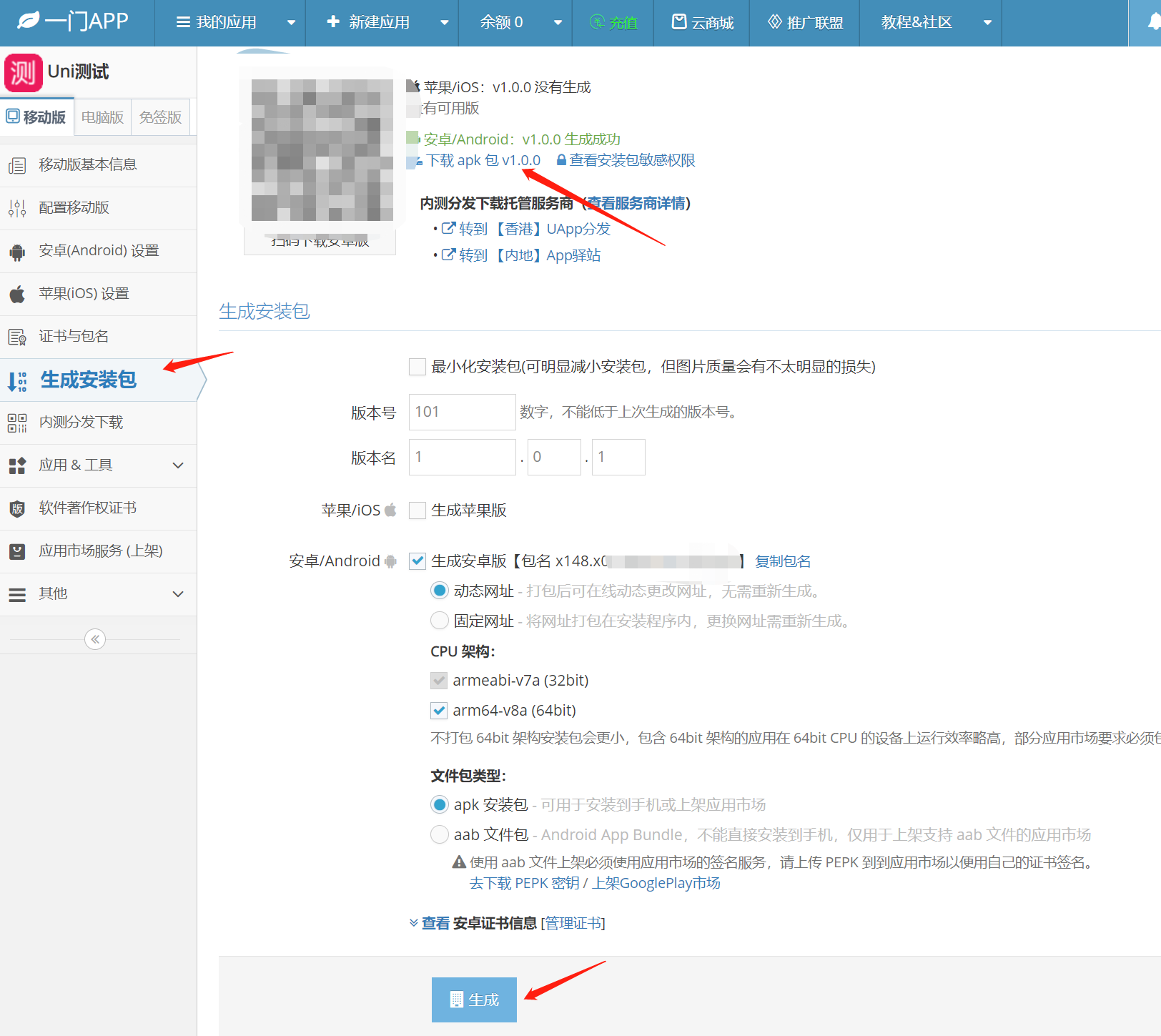Open 内测分发下载 in the sidebar
This screenshot has height=1036, width=1161.
pos(99,423)
